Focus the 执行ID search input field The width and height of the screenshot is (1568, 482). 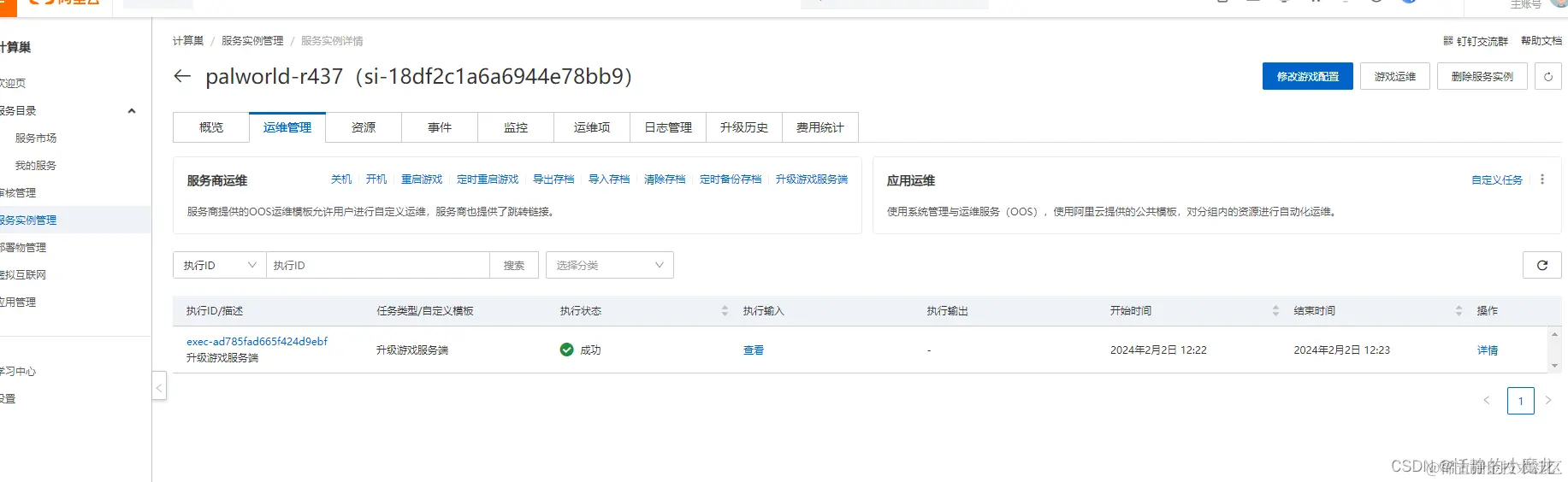pos(378,265)
